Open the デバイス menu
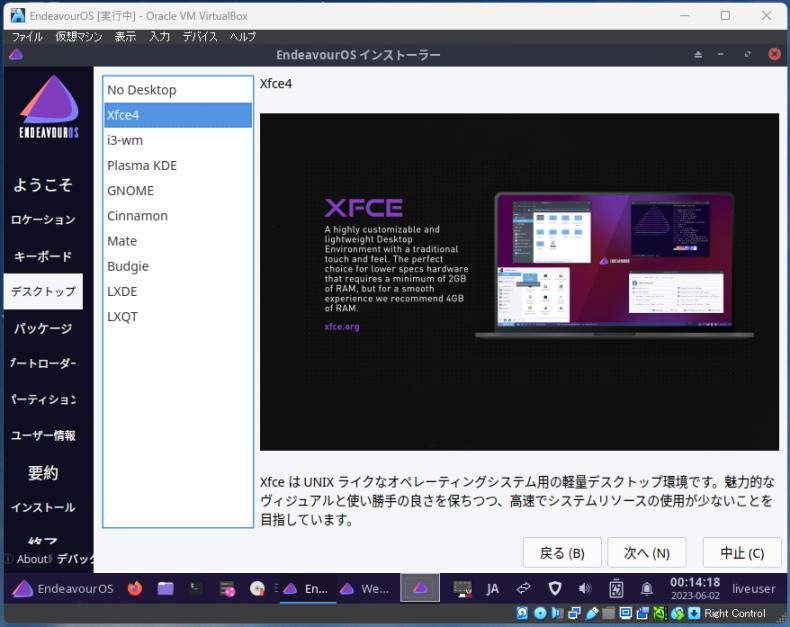The width and height of the screenshot is (790, 627). (x=200, y=37)
